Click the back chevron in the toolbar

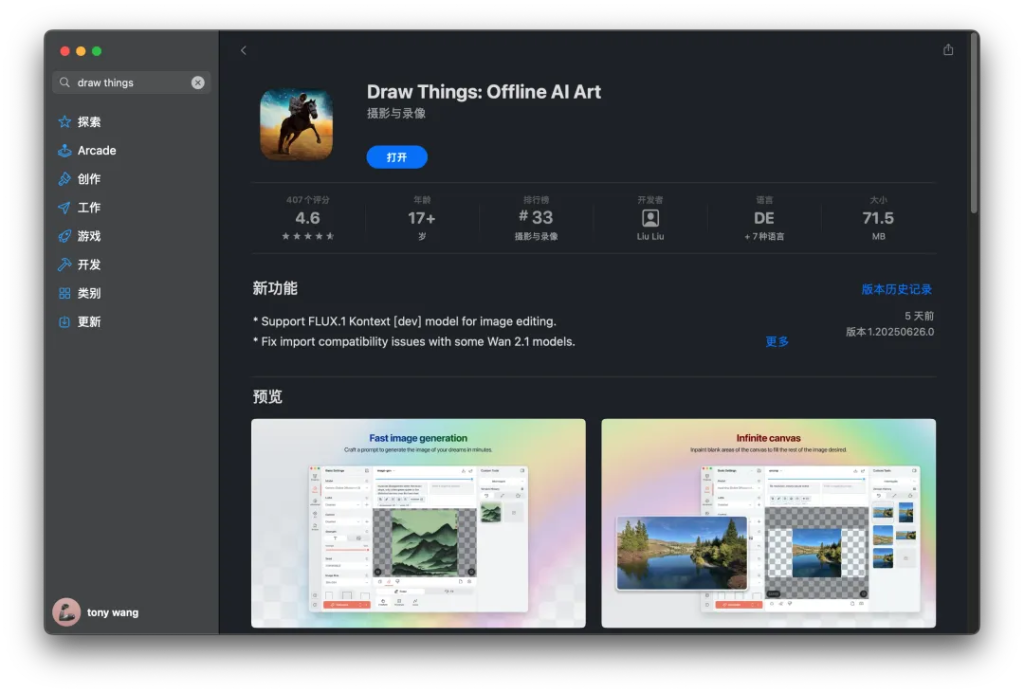244,50
